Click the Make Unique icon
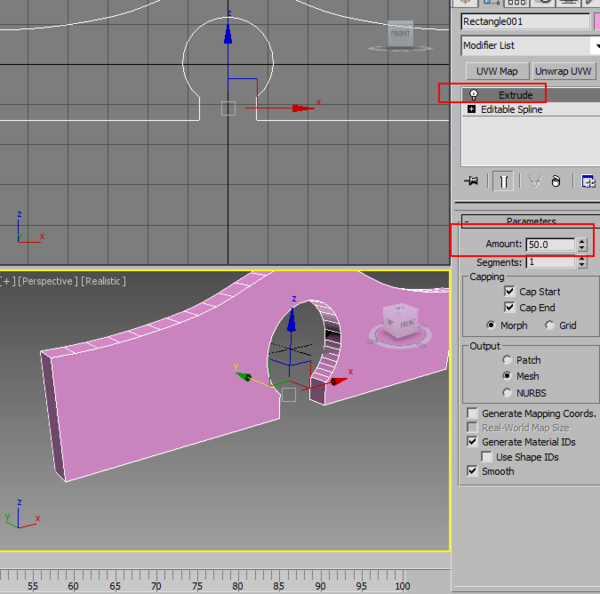The width and height of the screenshot is (600, 594). [535, 181]
